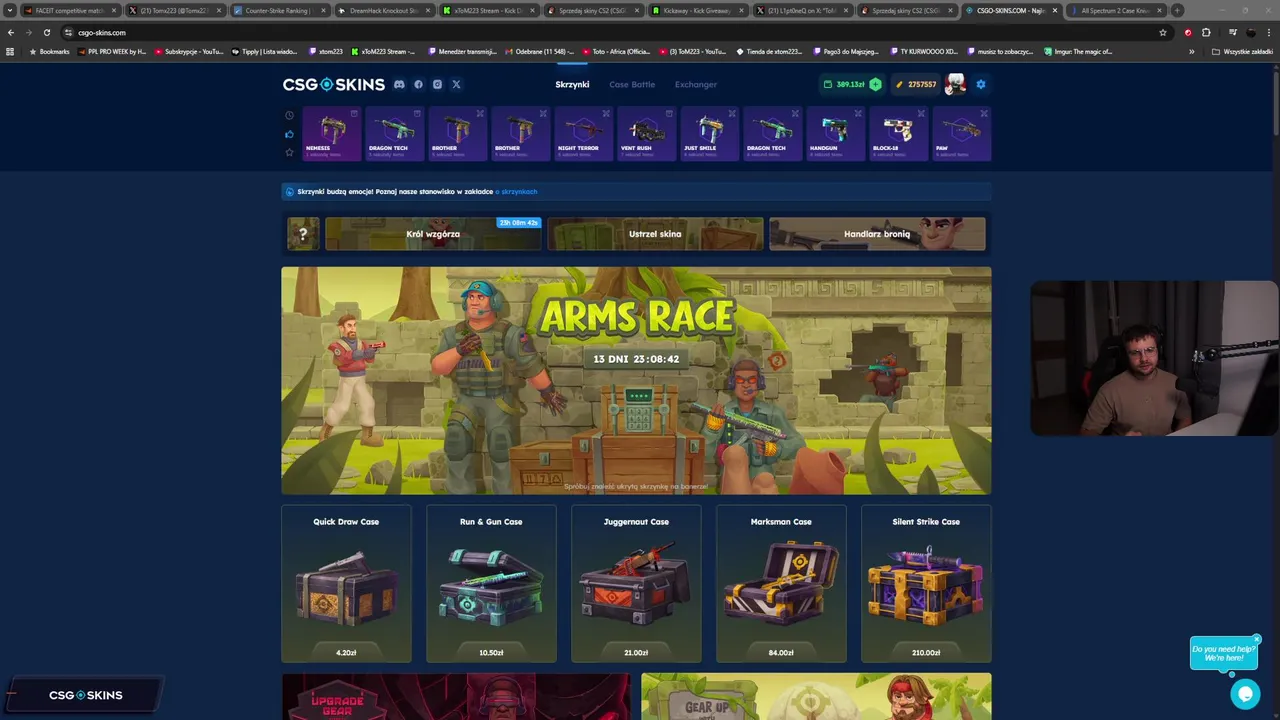Open a new browser tab with plus
The image size is (1280, 720).
point(1177,10)
